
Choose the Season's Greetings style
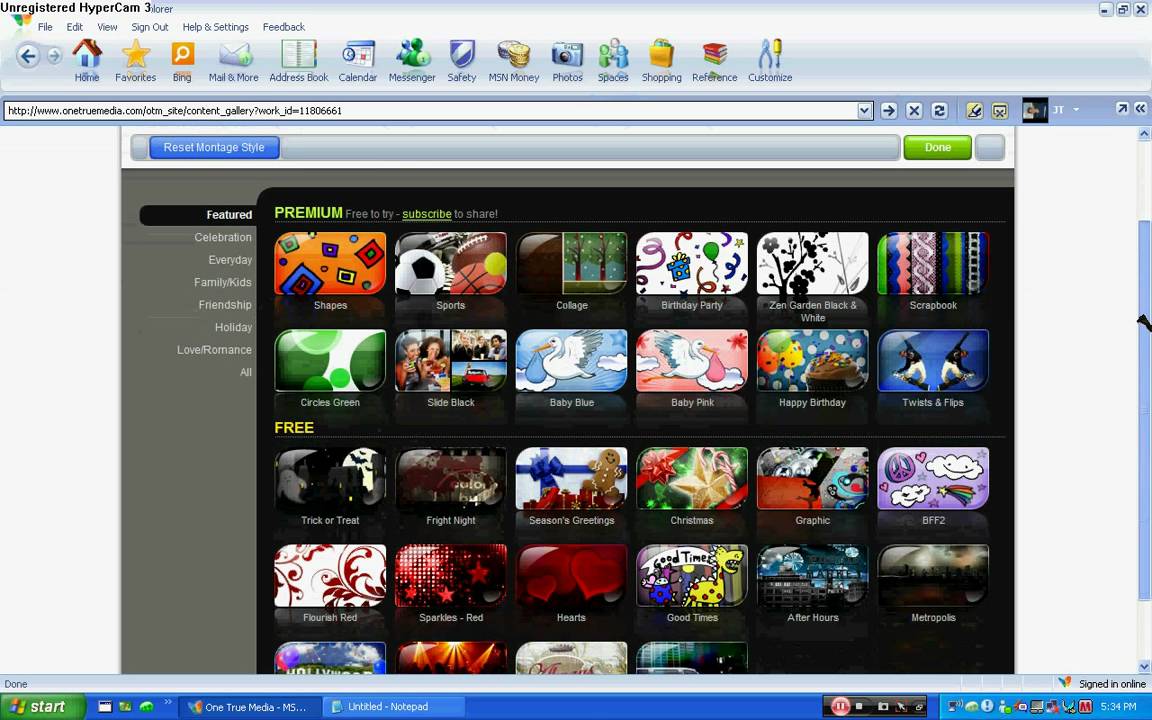pos(572,478)
